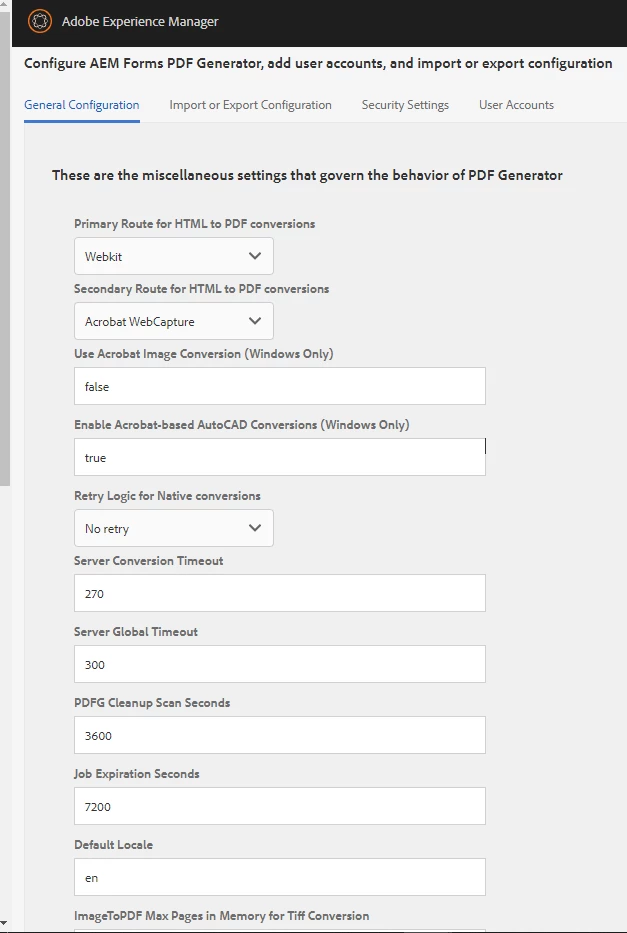
Task: Click the Adobe Experience Manager header title
Action: coord(140,21)
